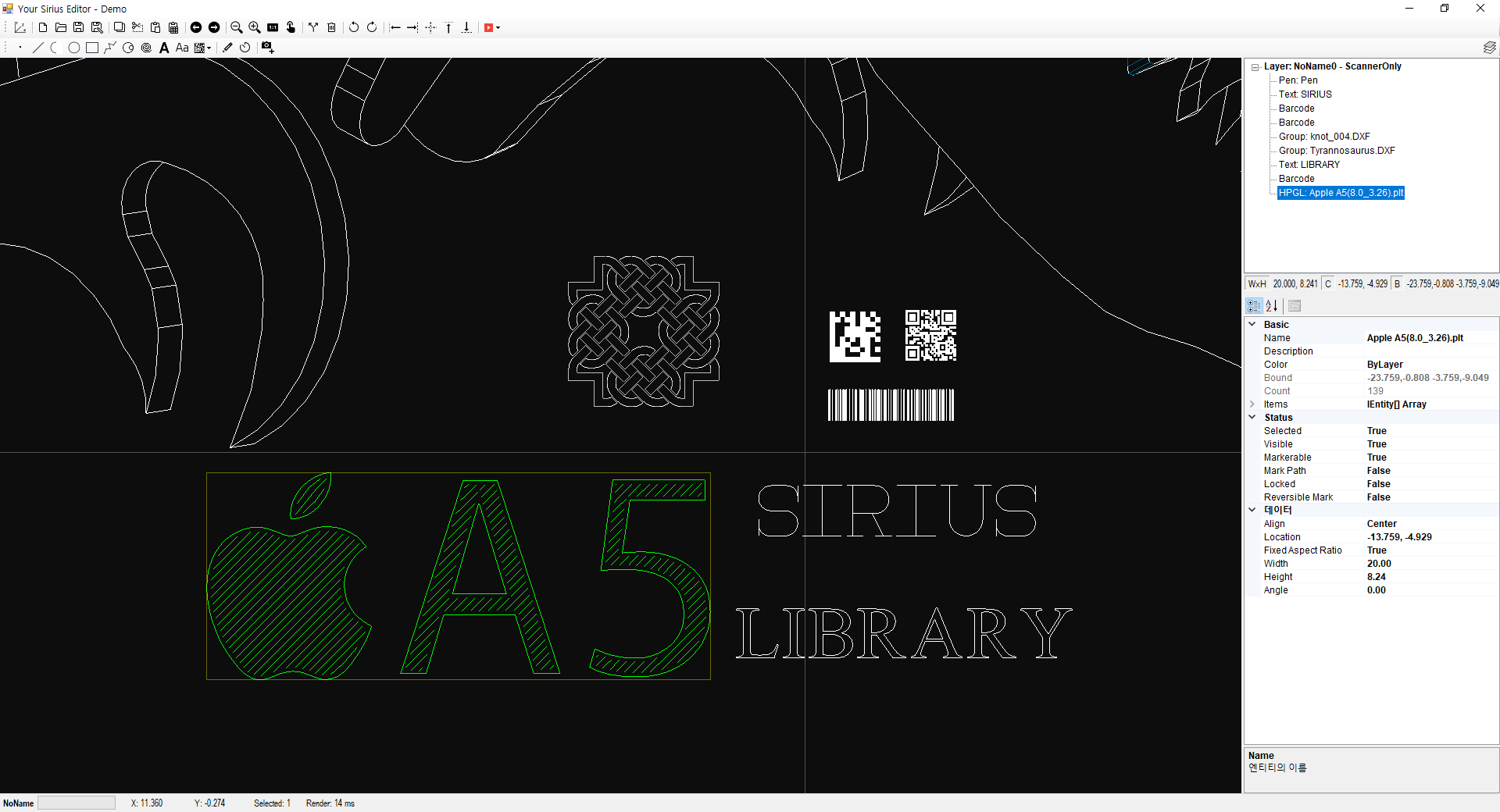Collapse the Layer NoName0 tree node
The height and width of the screenshot is (812, 1500).
click(1255, 67)
